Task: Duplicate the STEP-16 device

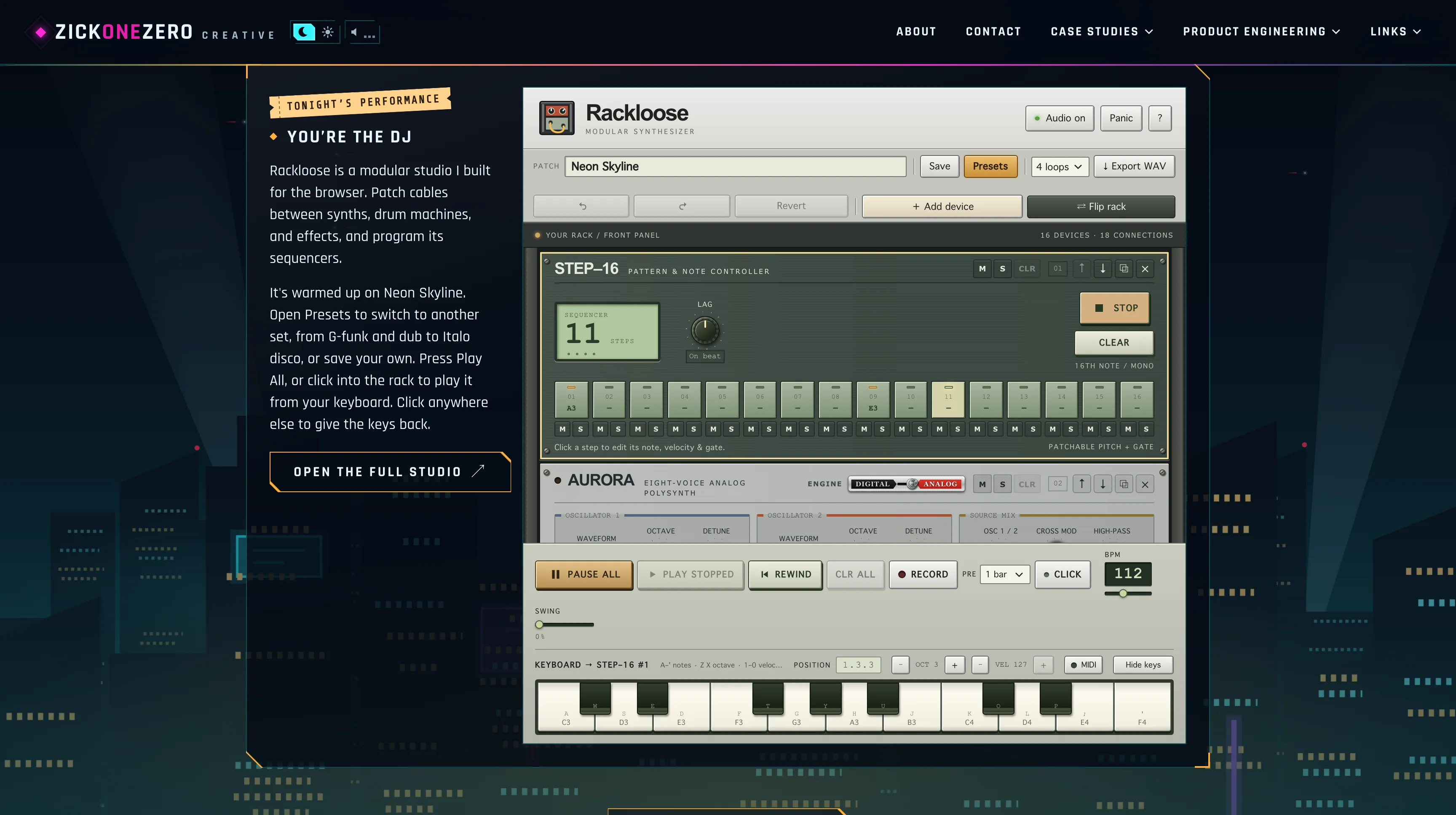Action: coord(1124,268)
